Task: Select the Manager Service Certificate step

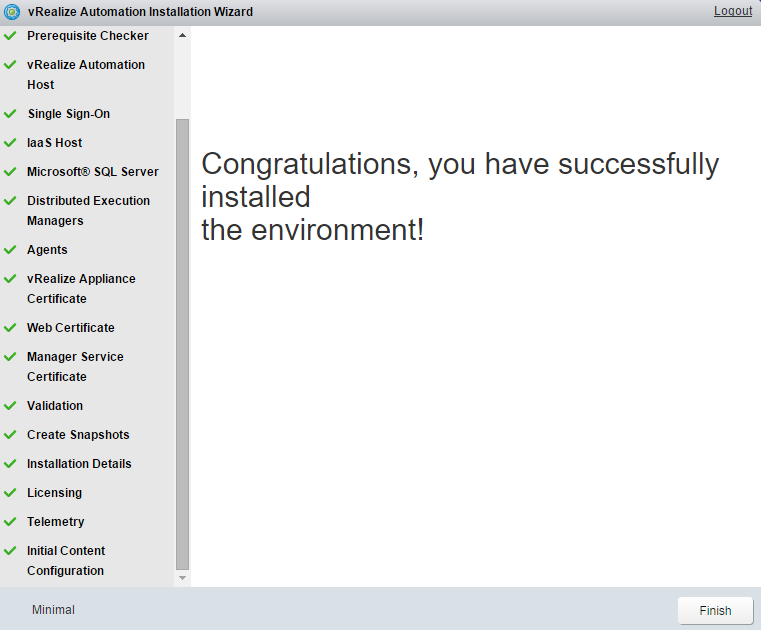Action: pyautogui.click(x=75, y=367)
